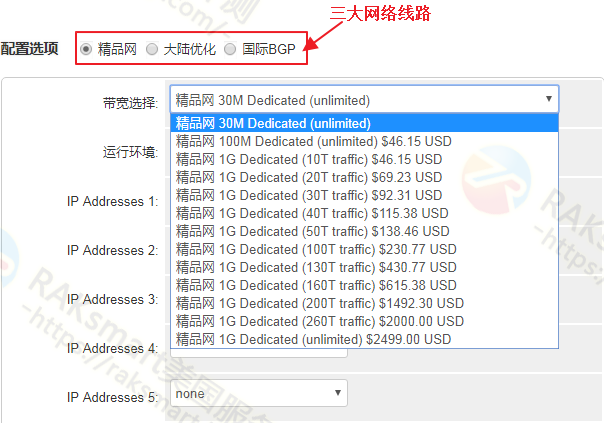Click the 带宽选择 combo box field
Screen dimensions: 604x423
coord(364,99)
